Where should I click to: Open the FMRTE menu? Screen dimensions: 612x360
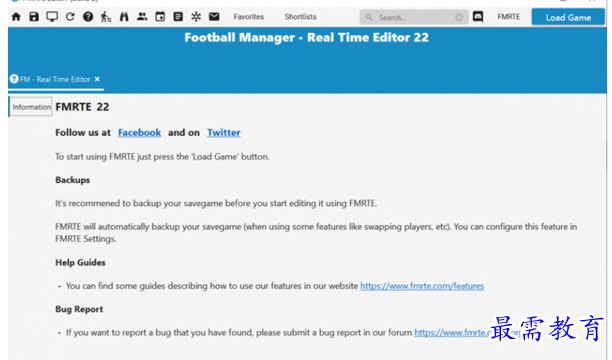(x=509, y=17)
